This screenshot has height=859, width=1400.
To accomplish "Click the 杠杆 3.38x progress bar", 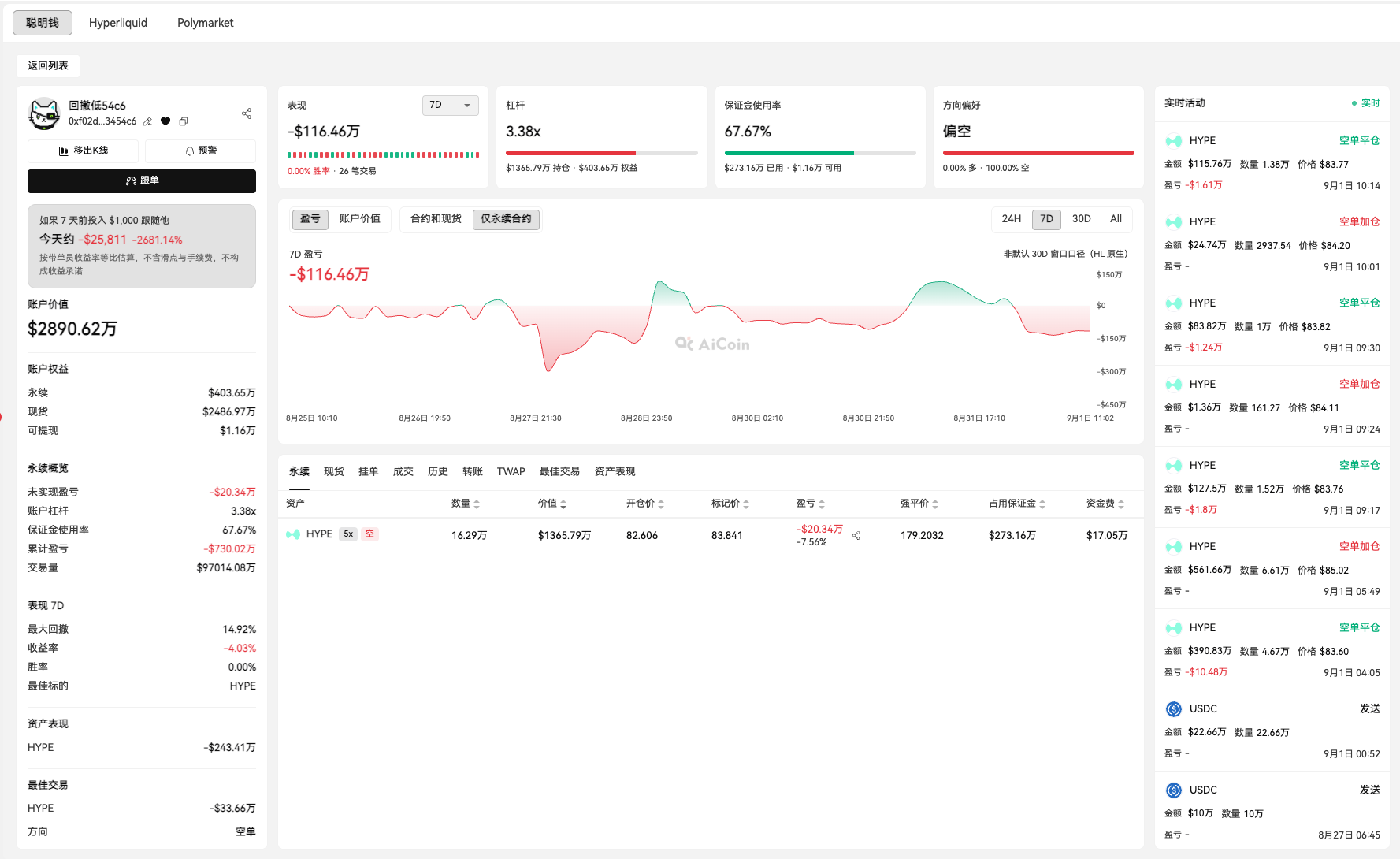I will [x=602, y=153].
